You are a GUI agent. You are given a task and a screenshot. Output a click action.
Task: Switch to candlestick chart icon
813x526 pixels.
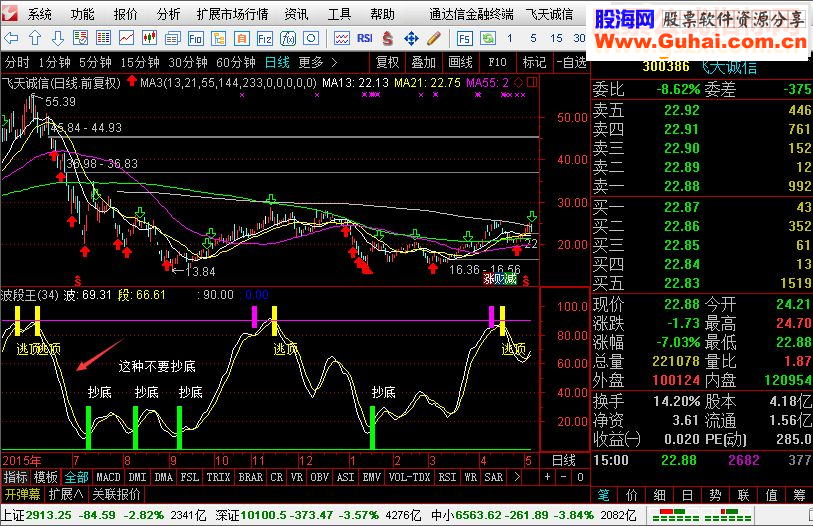[149, 38]
